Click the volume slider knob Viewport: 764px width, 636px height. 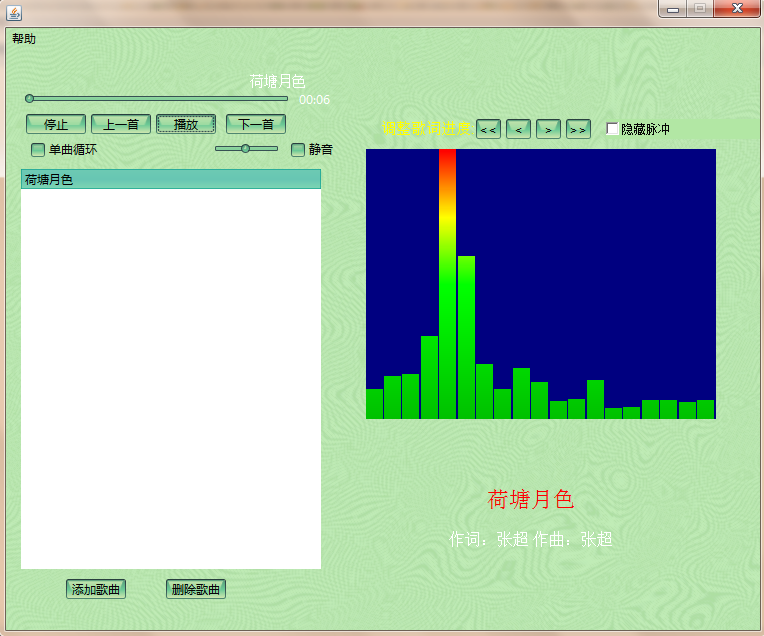(246, 148)
